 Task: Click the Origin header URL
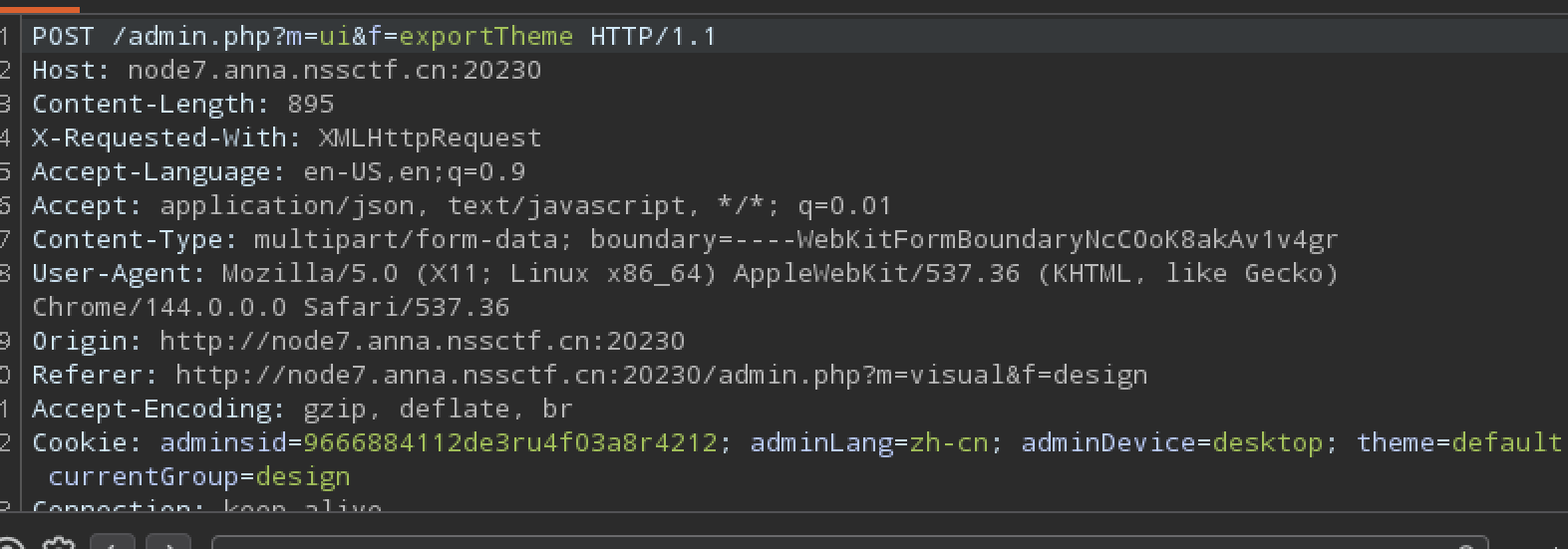tap(423, 342)
